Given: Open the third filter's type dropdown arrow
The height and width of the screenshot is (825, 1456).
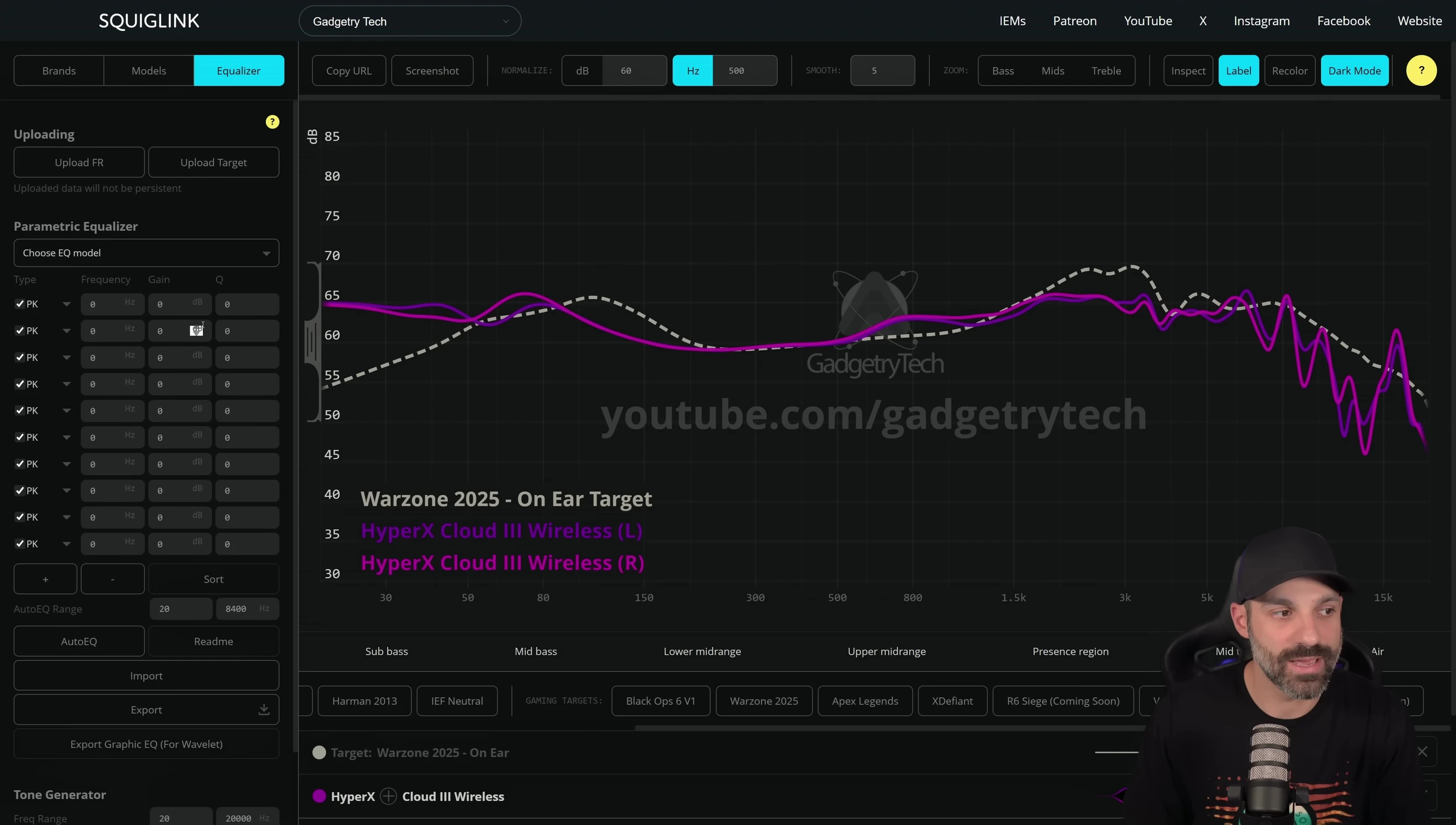Looking at the screenshot, I should pyautogui.click(x=66, y=357).
